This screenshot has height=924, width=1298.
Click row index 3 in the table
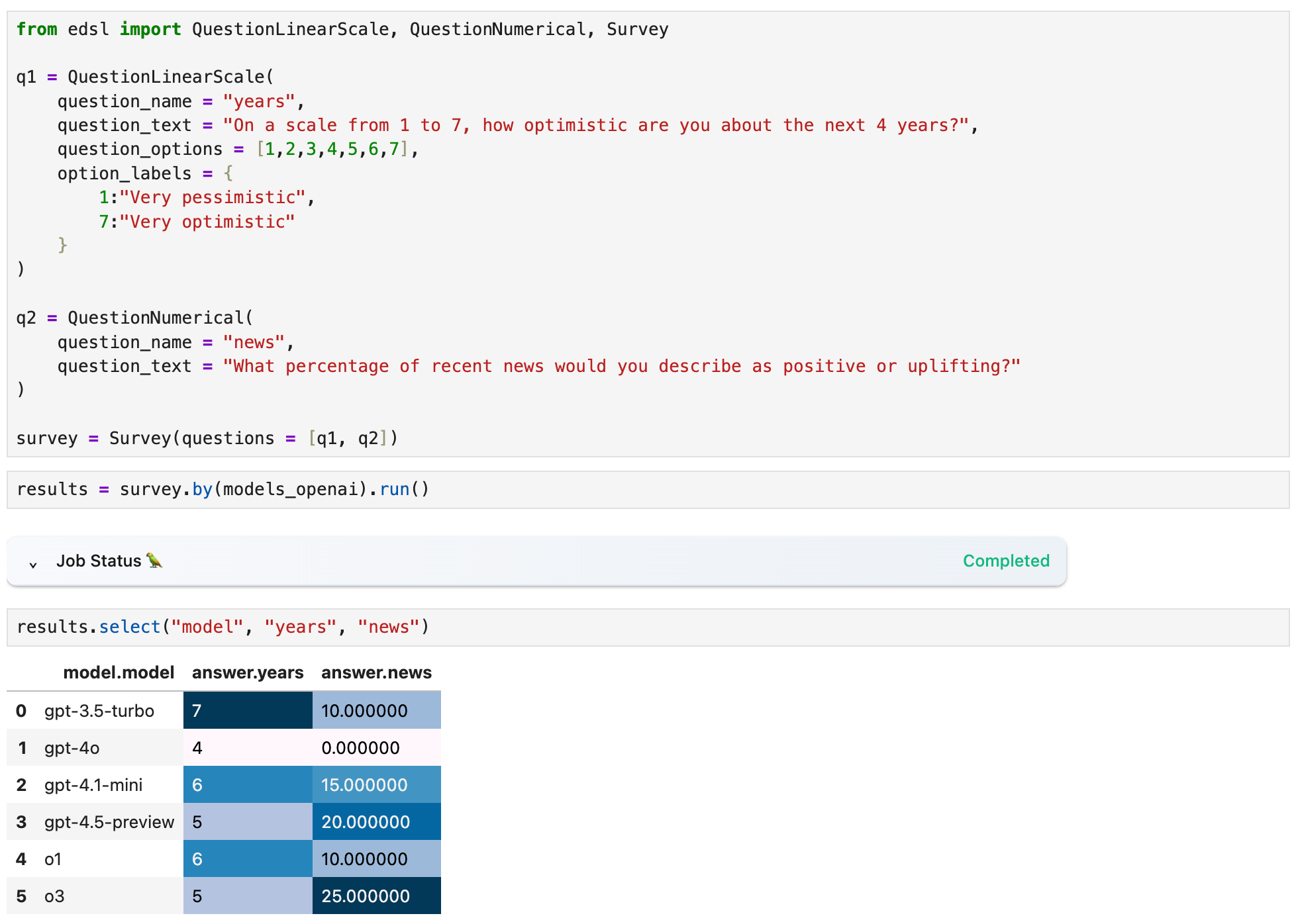click(x=21, y=821)
